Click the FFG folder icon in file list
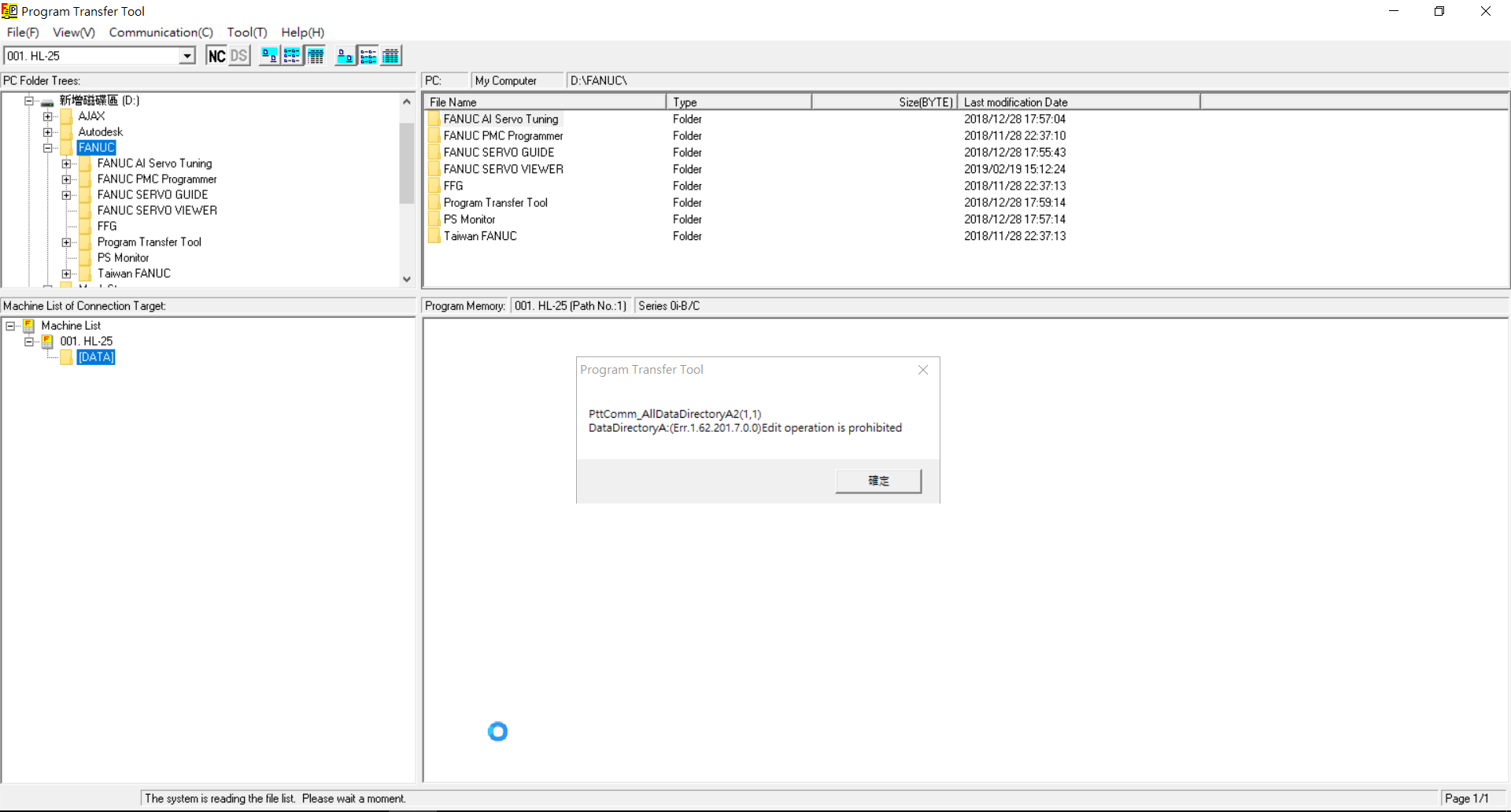 (x=434, y=186)
